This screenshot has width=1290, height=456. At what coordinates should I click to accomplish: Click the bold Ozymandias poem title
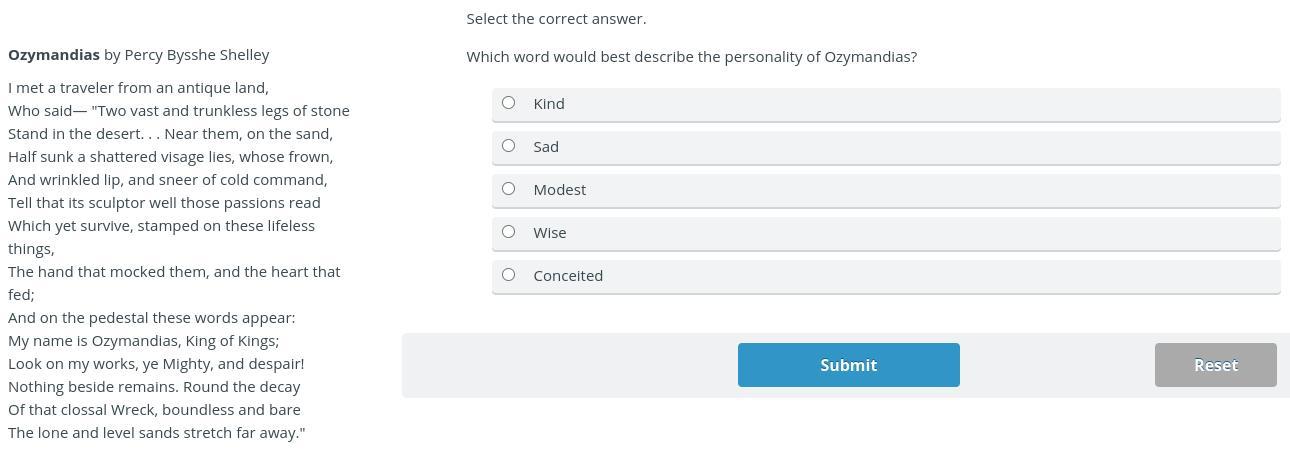pyautogui.click(x=54, y=55)
